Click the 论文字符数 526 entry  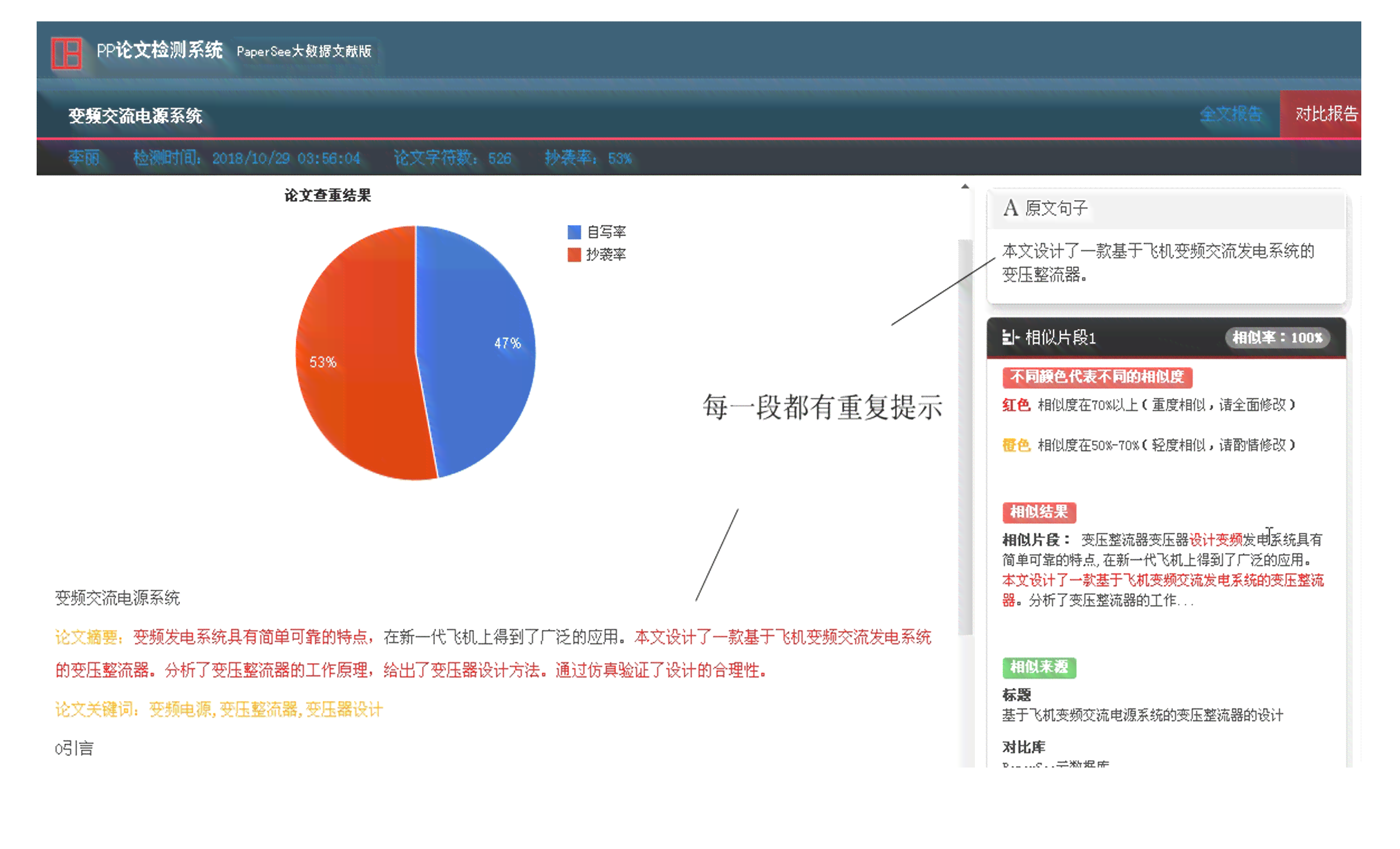point(452,157)
